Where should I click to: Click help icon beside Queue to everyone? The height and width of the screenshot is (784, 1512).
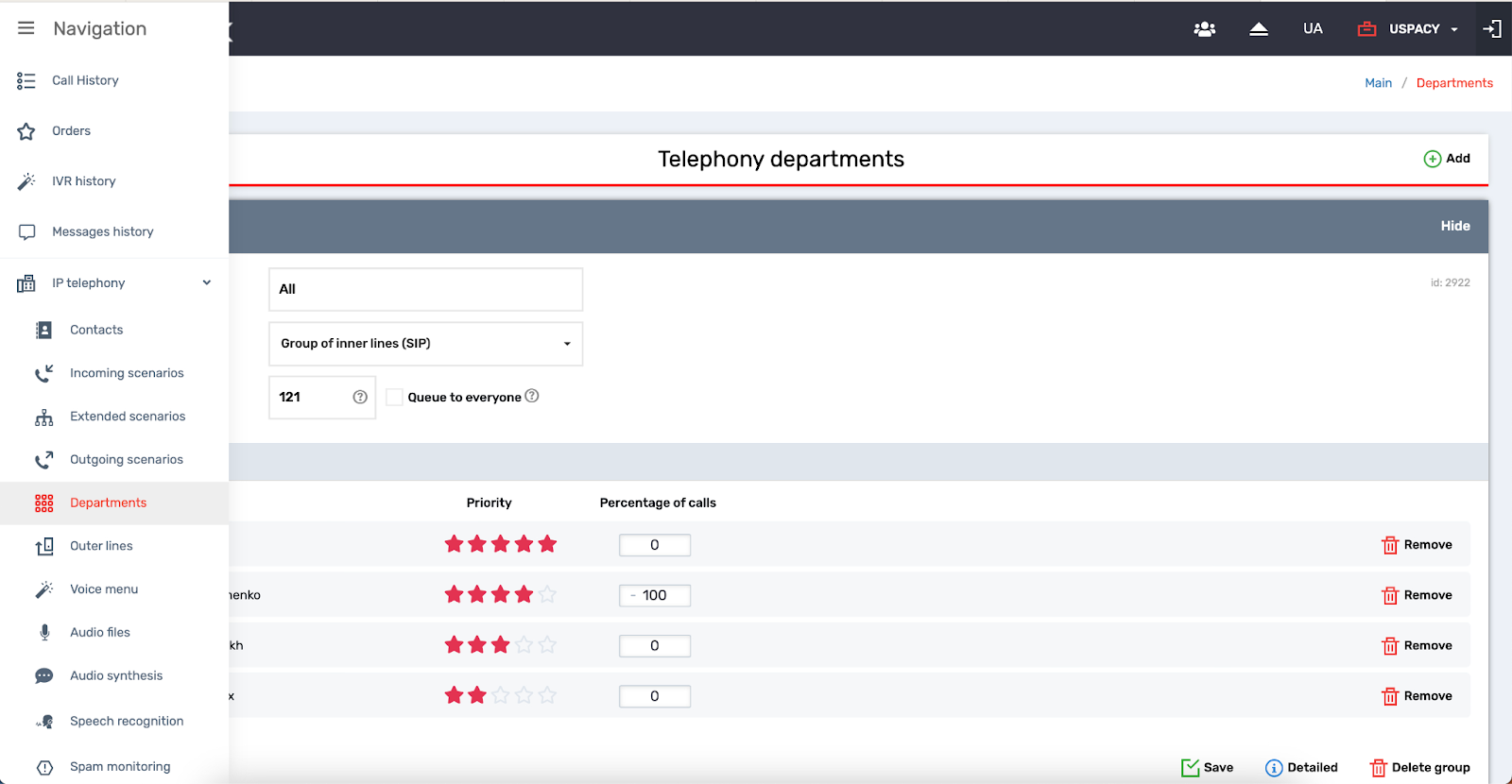pos(532,396)
